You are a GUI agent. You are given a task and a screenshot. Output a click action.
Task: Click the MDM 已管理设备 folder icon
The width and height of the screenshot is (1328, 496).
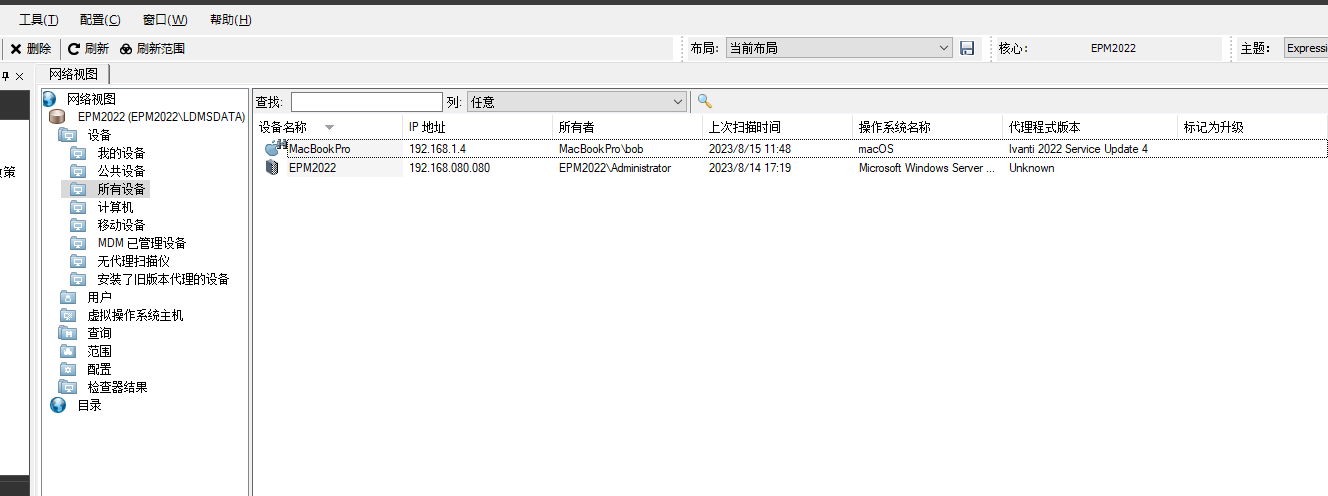pos(78,243)
